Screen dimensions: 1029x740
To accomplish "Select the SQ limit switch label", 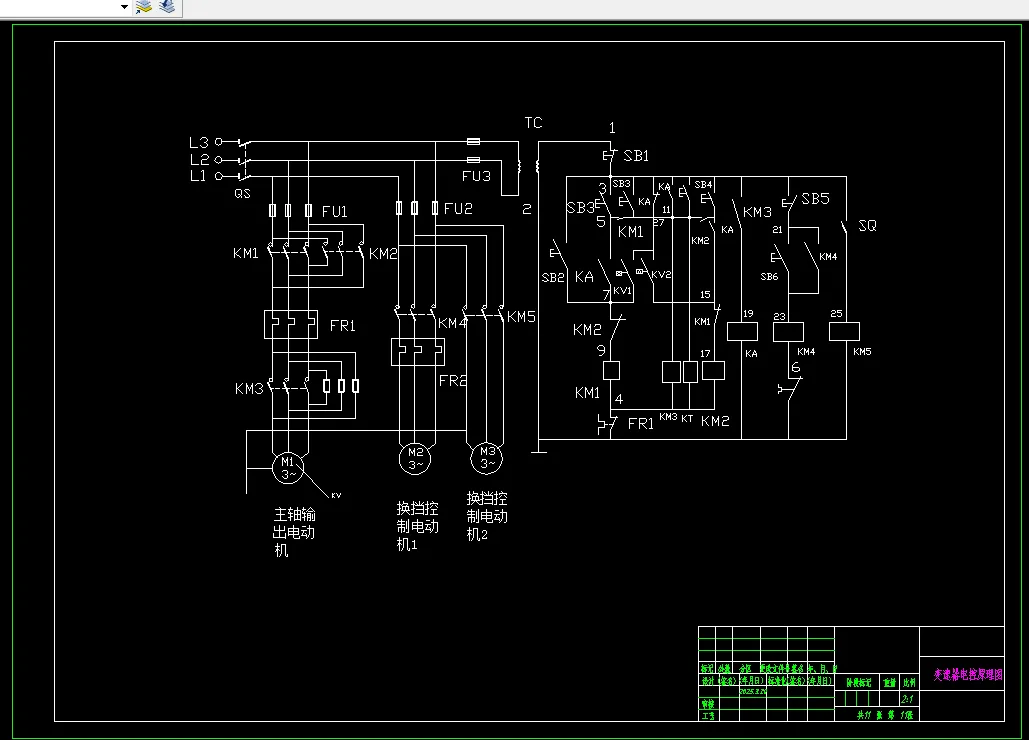I will [868, 226].
